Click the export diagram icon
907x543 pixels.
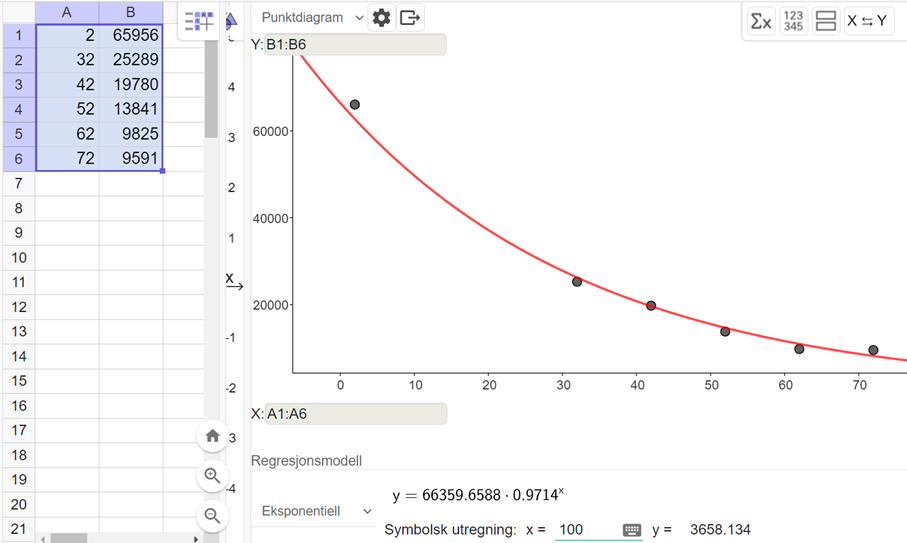(x=410, y=18)
